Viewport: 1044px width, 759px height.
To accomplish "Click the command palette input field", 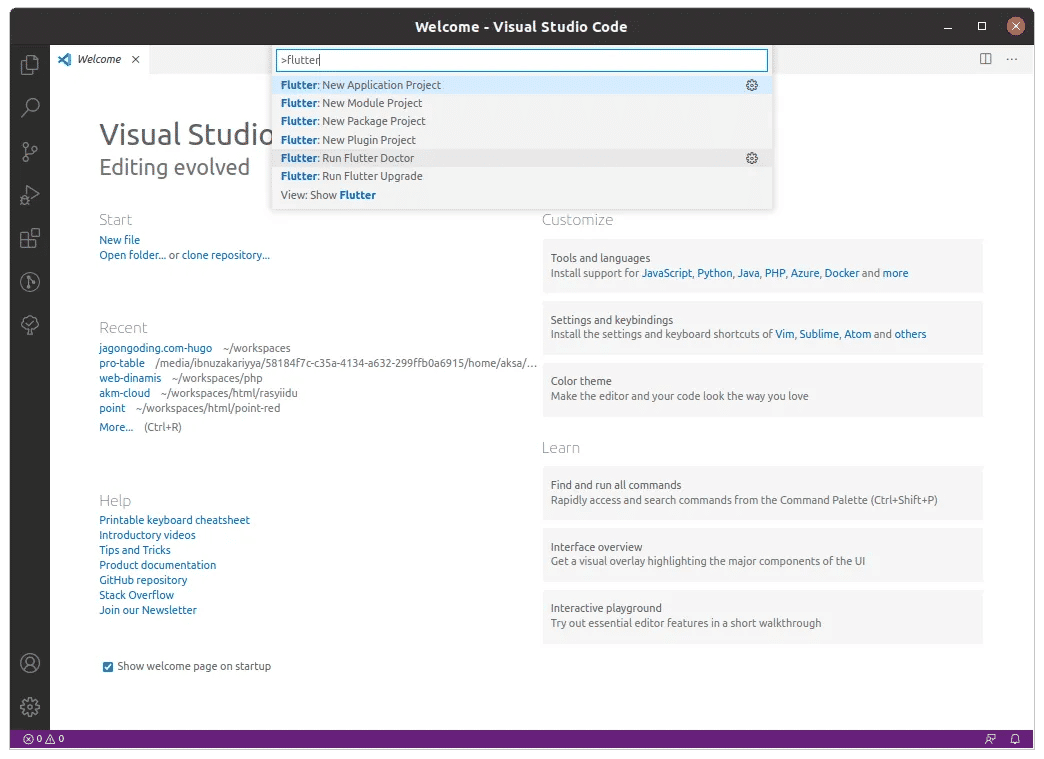I will (x=521, y=60).
